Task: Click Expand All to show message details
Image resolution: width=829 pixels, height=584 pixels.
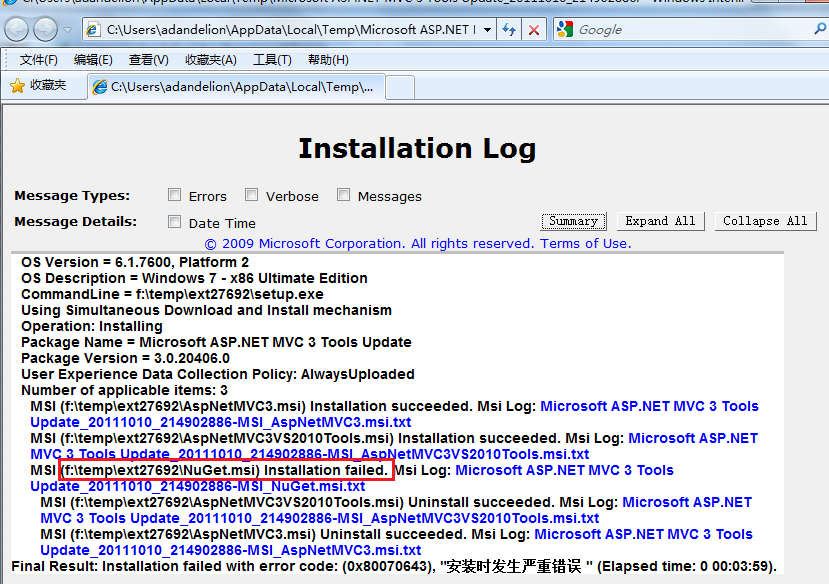Action: pos(660,220)
